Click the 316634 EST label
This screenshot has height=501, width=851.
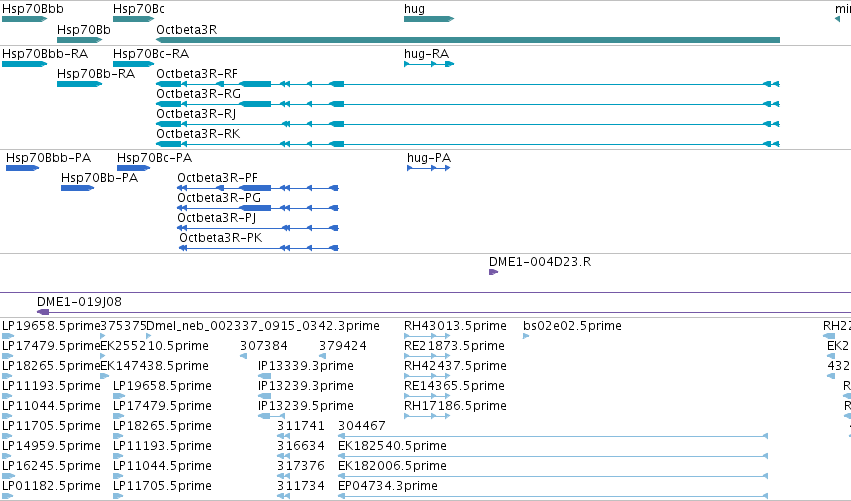[301, 446]
